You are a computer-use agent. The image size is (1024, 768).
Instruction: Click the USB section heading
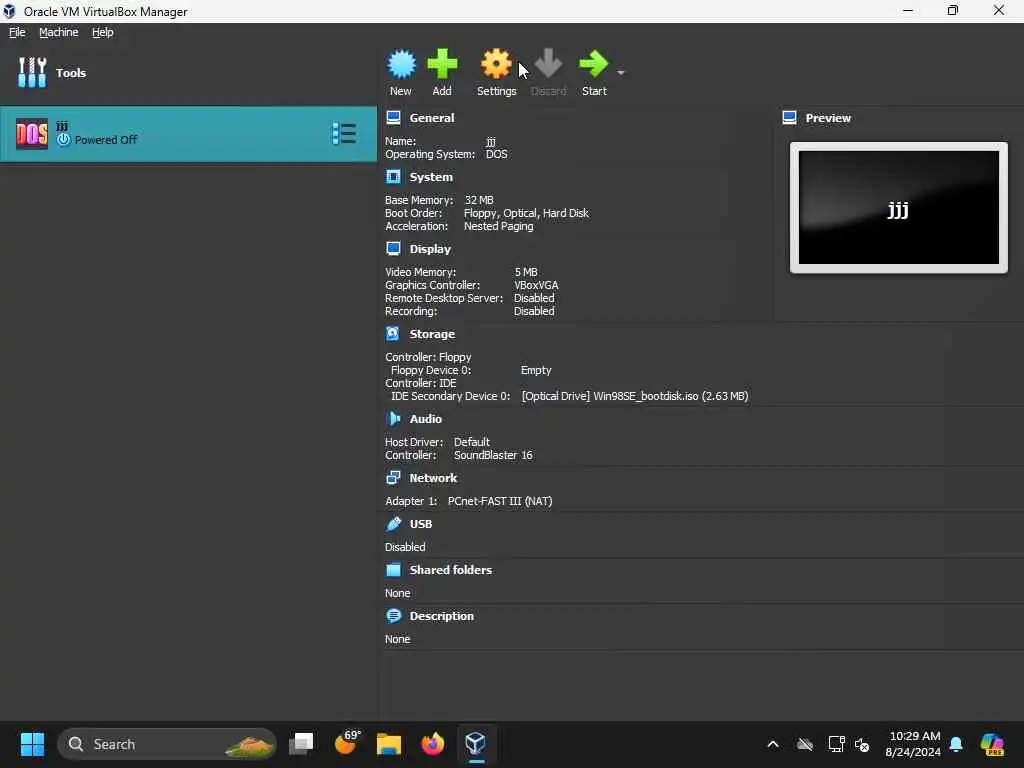421,524
